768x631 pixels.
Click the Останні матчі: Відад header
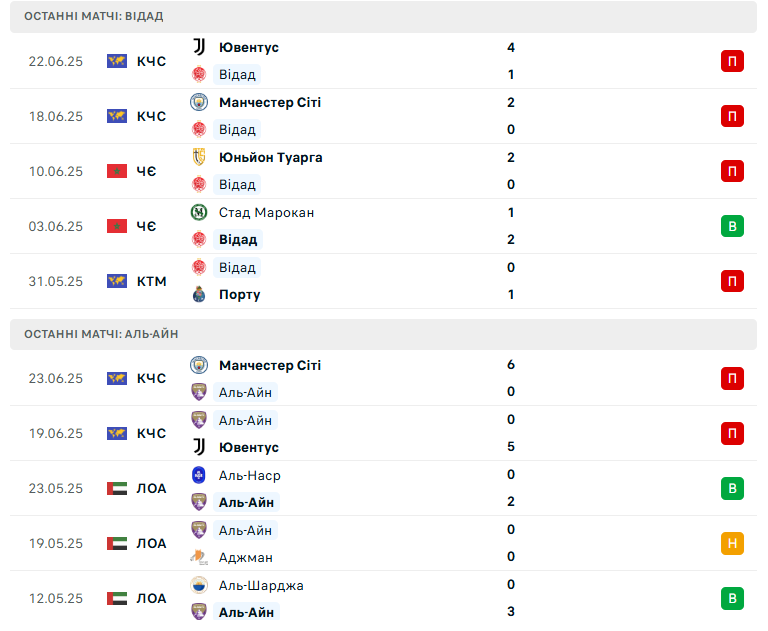tap(384, 16)
